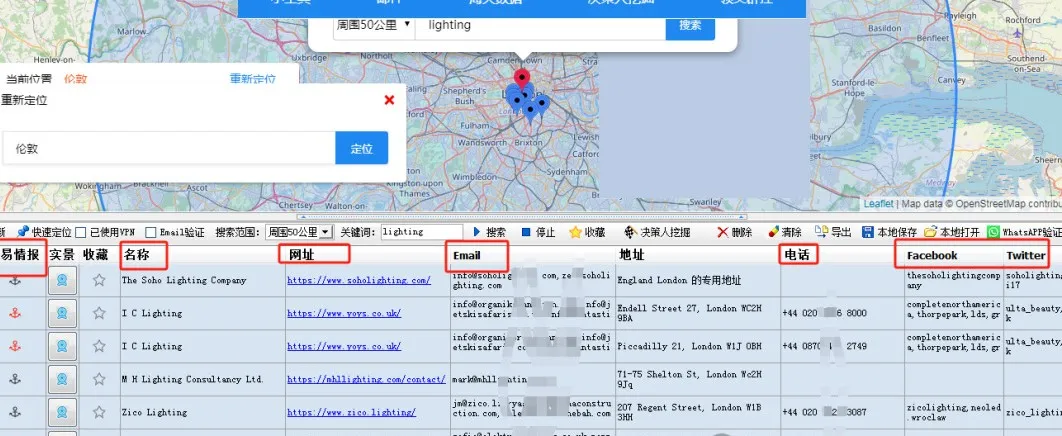The width and height of the screenshot is (1062, 436).
Task: Star the Endell Street I C Lighting row
Action: (100, 313)
